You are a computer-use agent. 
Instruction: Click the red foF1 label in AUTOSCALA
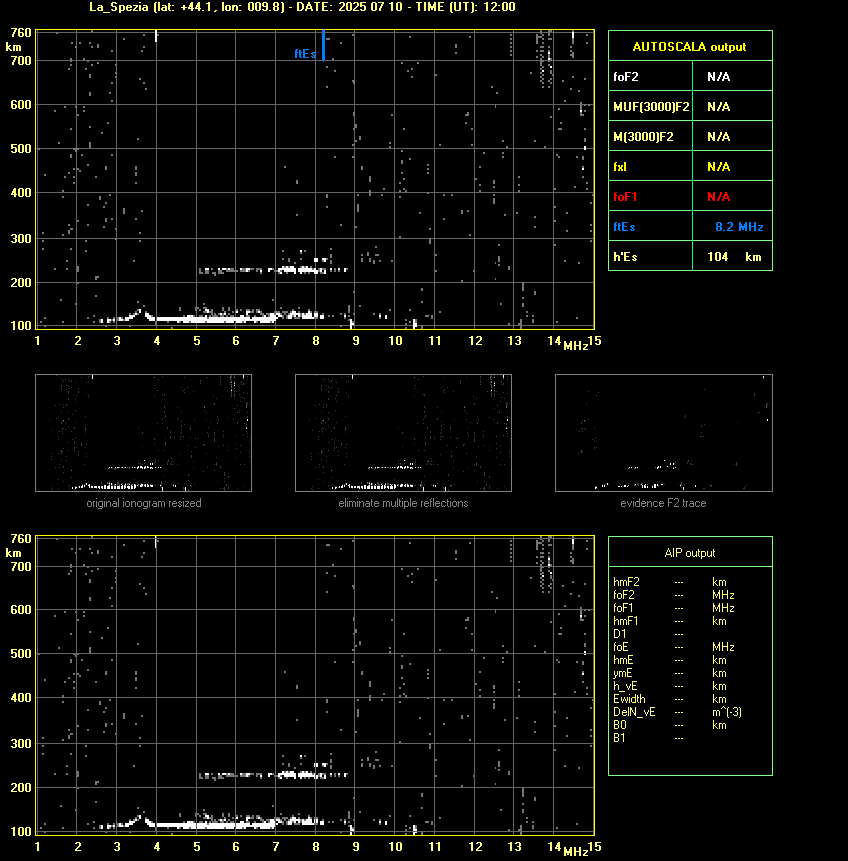point(625,197)
